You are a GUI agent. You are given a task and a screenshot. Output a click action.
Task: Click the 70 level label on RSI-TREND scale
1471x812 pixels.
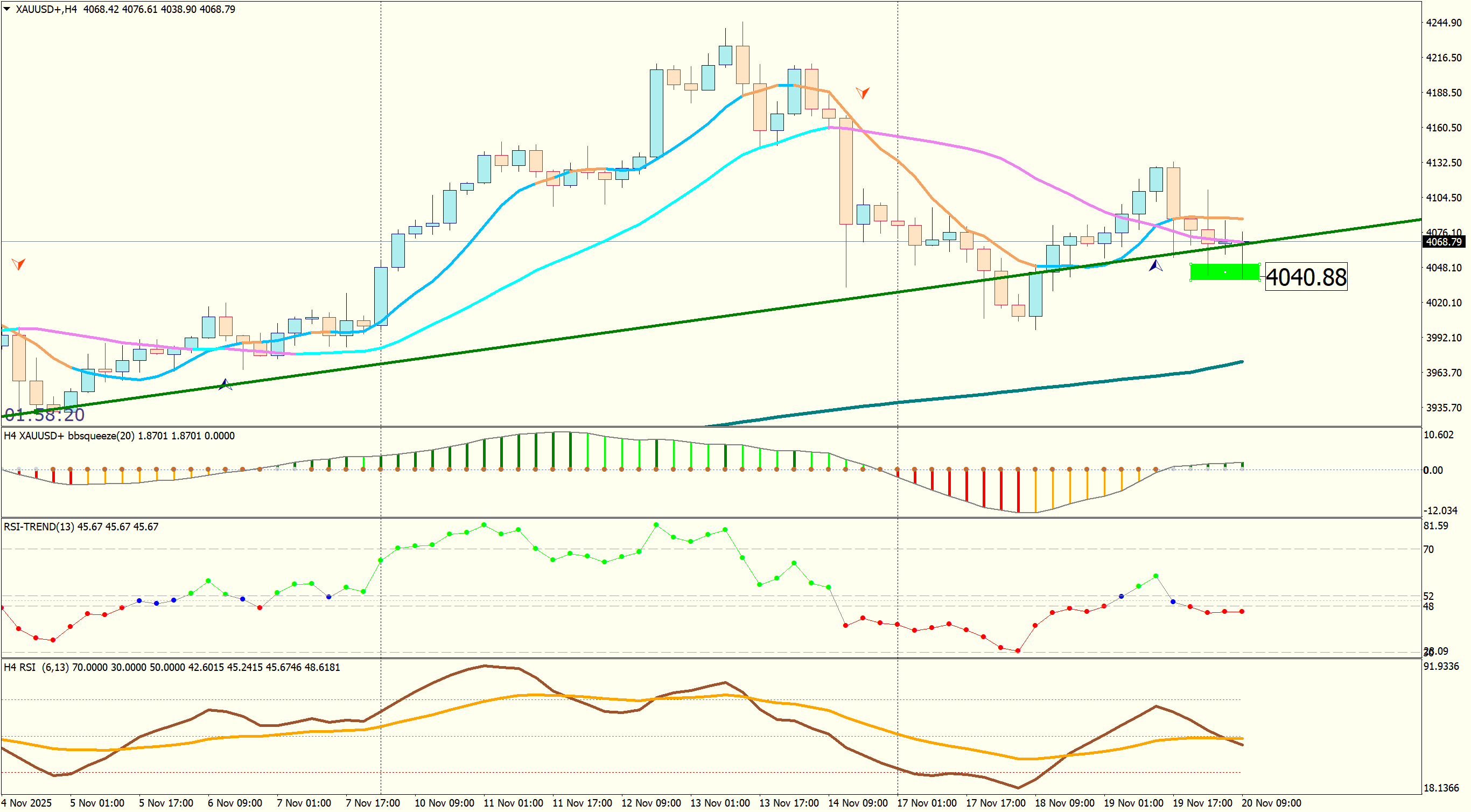point(1428,549)
